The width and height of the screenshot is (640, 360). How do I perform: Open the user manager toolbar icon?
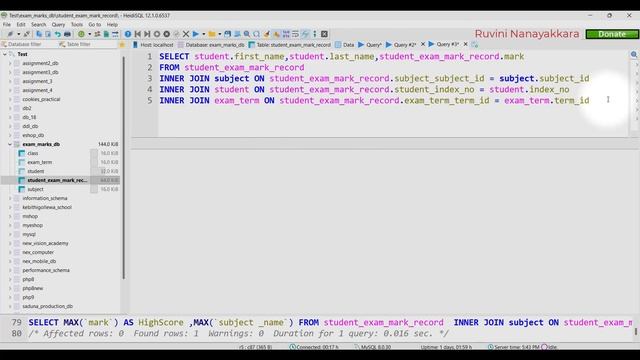tap(97, 34)
